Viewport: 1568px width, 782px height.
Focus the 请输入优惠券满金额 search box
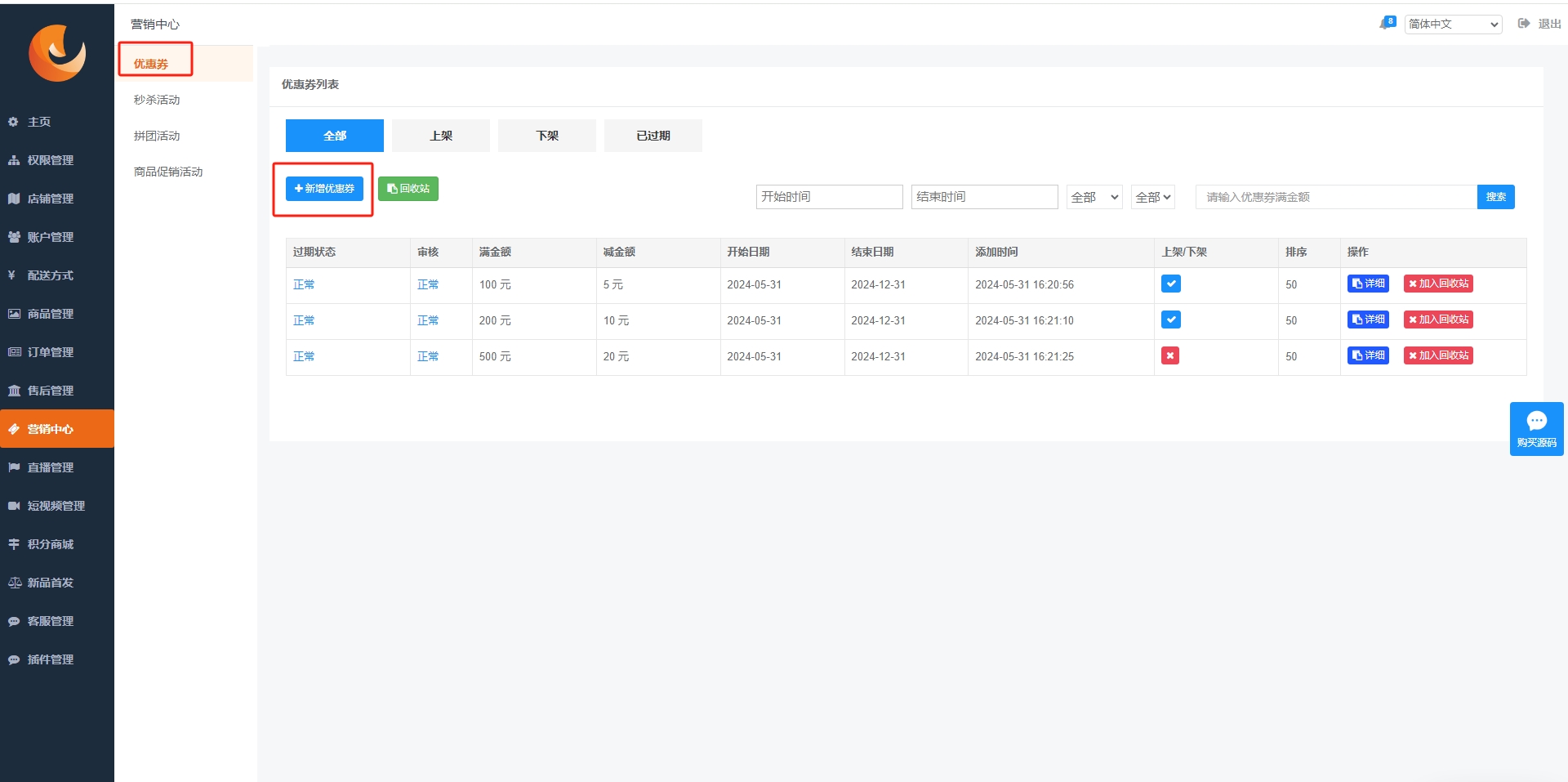pos(1336,197)
